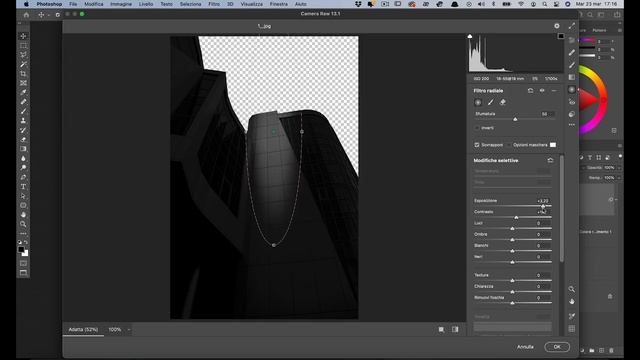
Task: Open the Apple menu
Action: 27,4
